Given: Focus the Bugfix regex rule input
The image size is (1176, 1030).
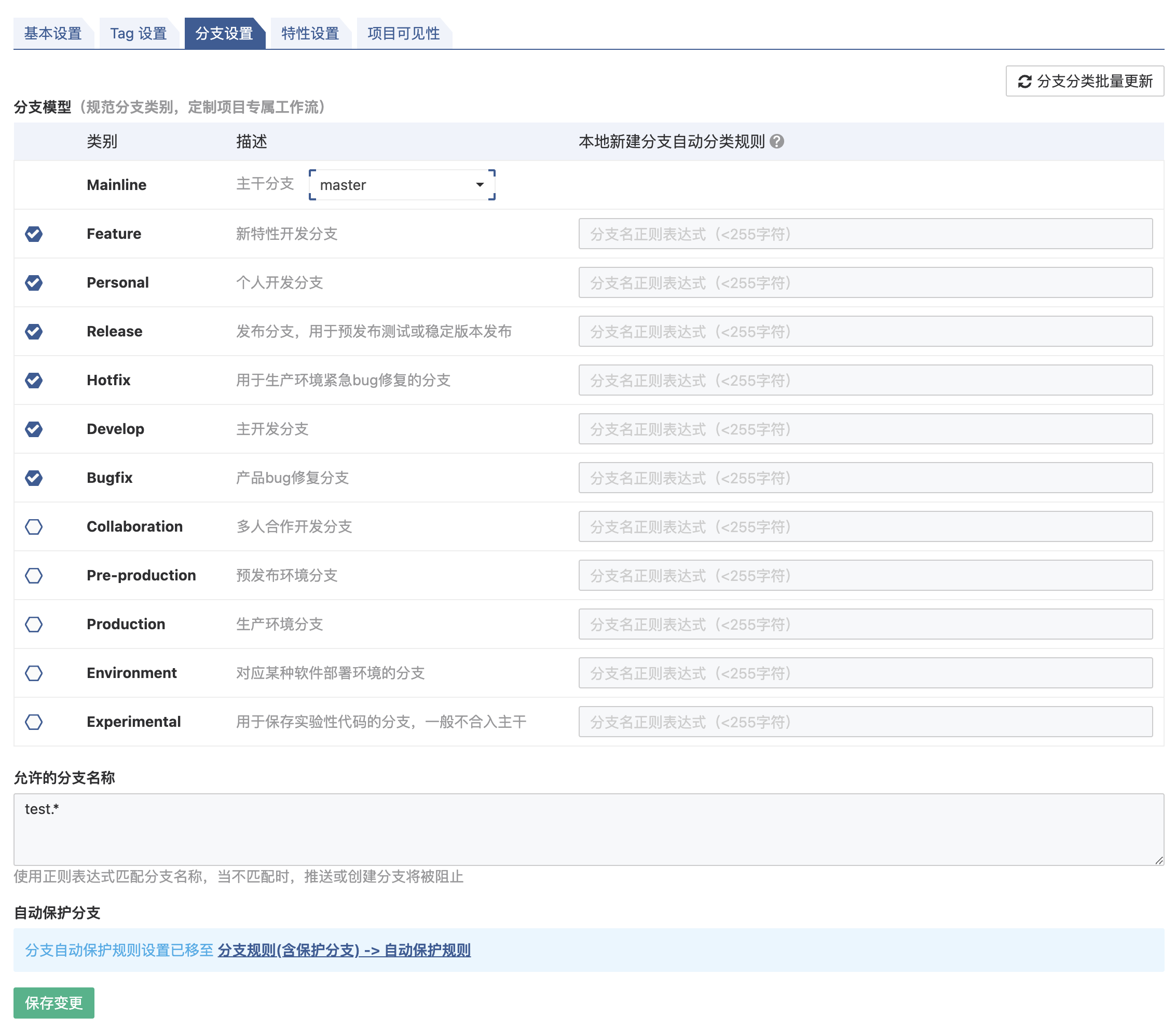Looking at the screenshot, I should point(865,478).
